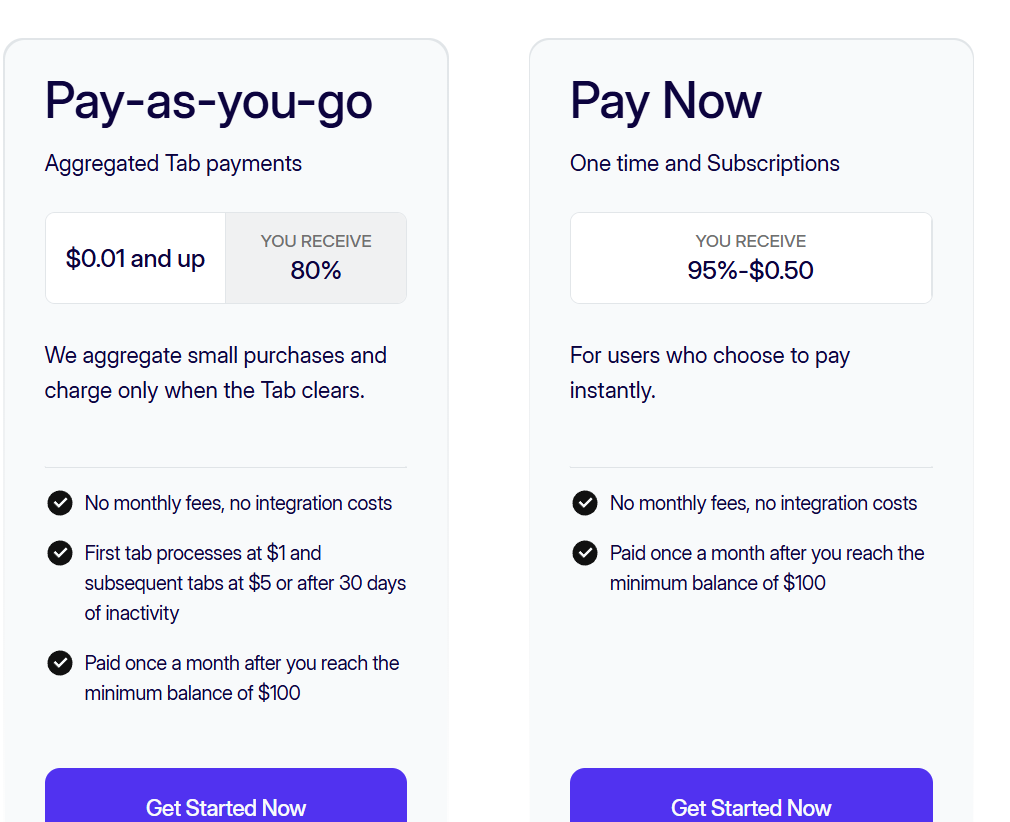The height and width of the screenshot is (822, 1010).
Task: Click the checkmark icon beside "First tab processes"
Action: [x=60, y=553]
